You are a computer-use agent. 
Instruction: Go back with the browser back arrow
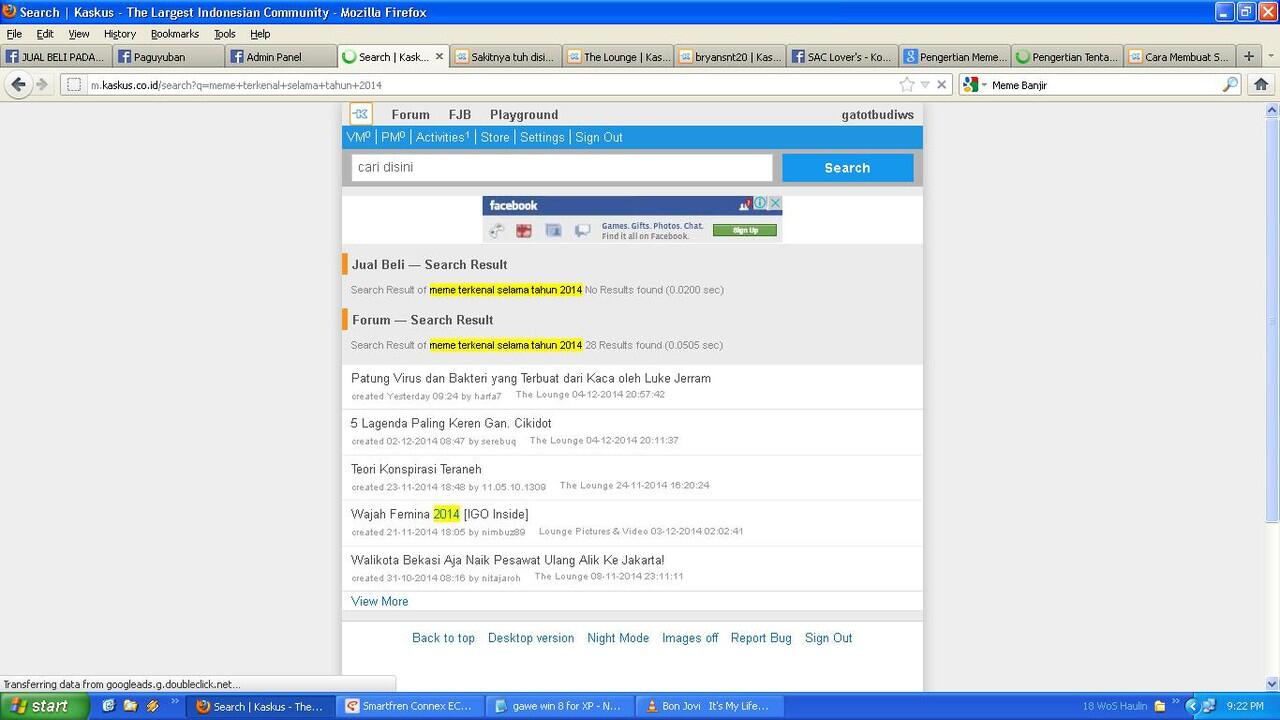18,85
